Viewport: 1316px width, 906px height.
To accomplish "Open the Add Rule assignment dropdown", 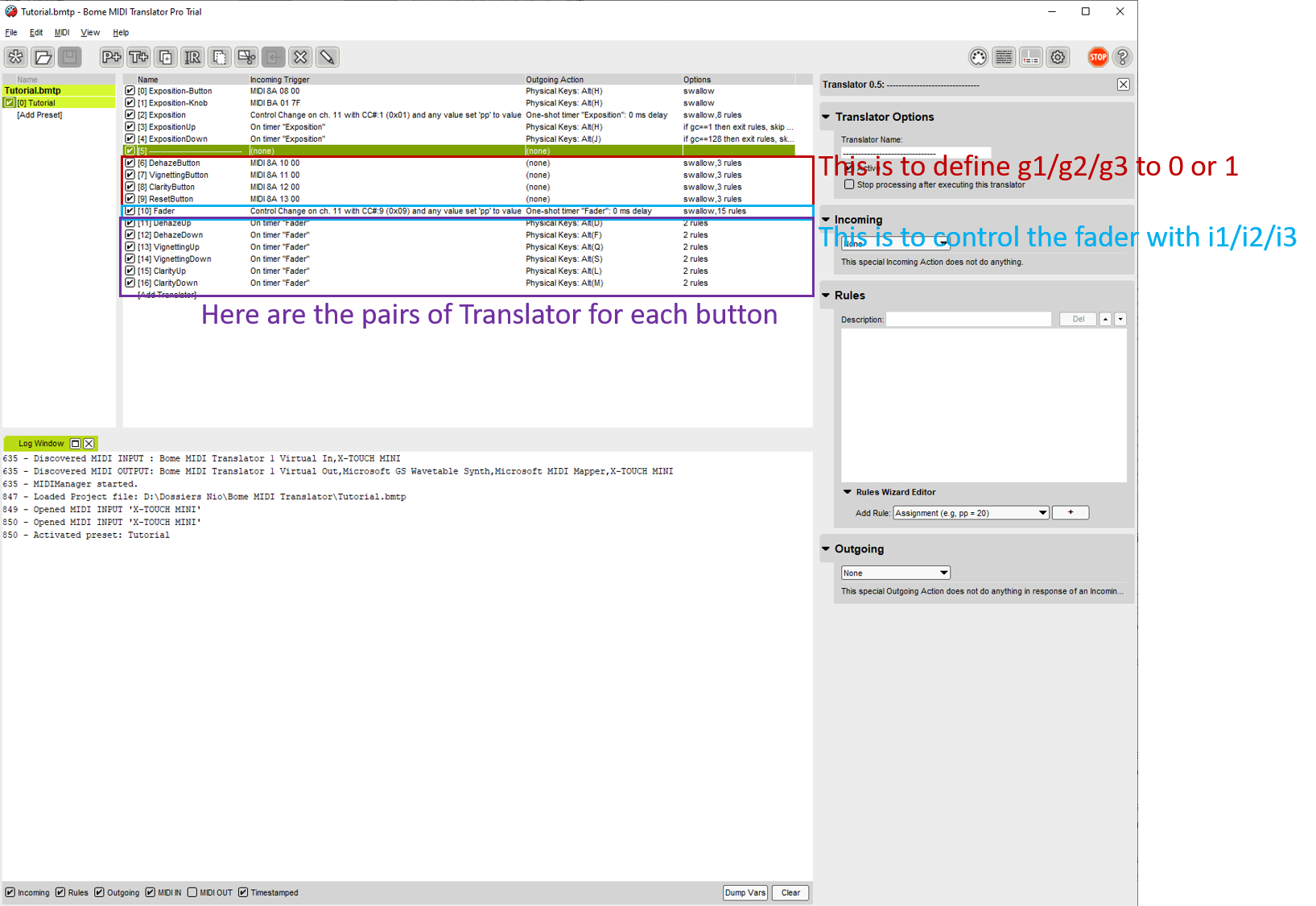I will tap(971, 513).
